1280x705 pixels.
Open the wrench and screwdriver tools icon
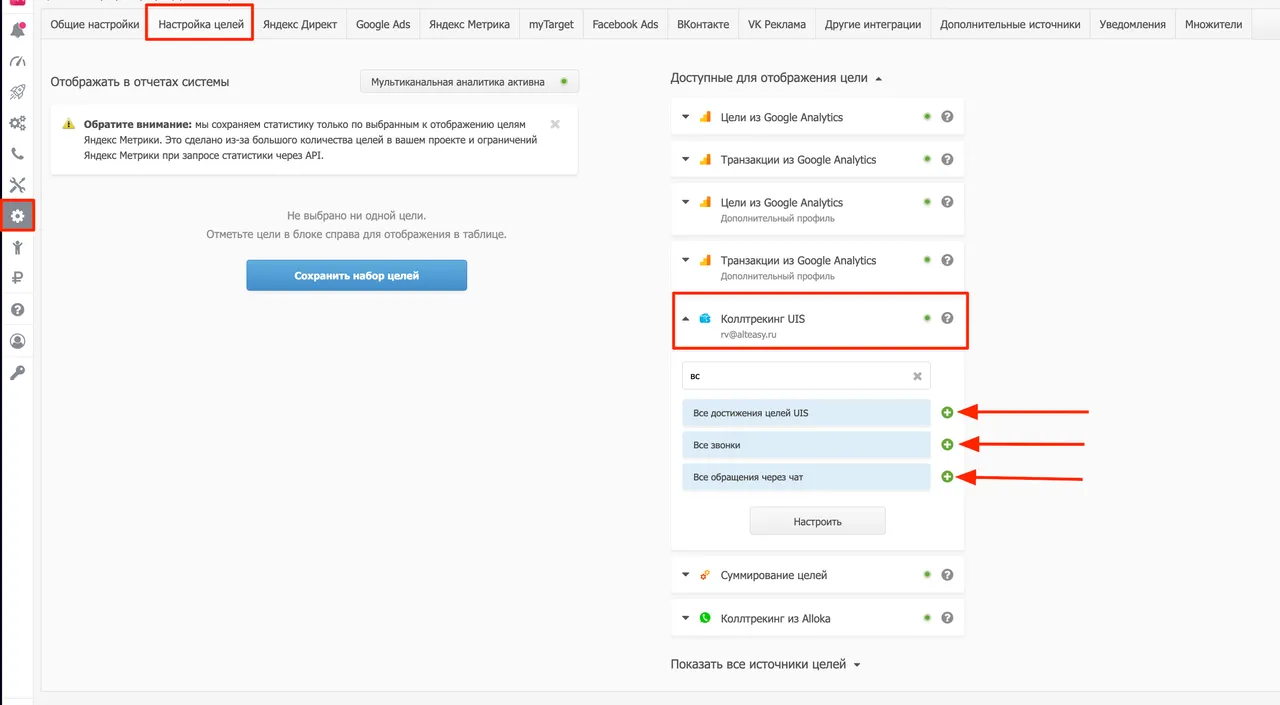pyautogui.click(x=17, y=185)
